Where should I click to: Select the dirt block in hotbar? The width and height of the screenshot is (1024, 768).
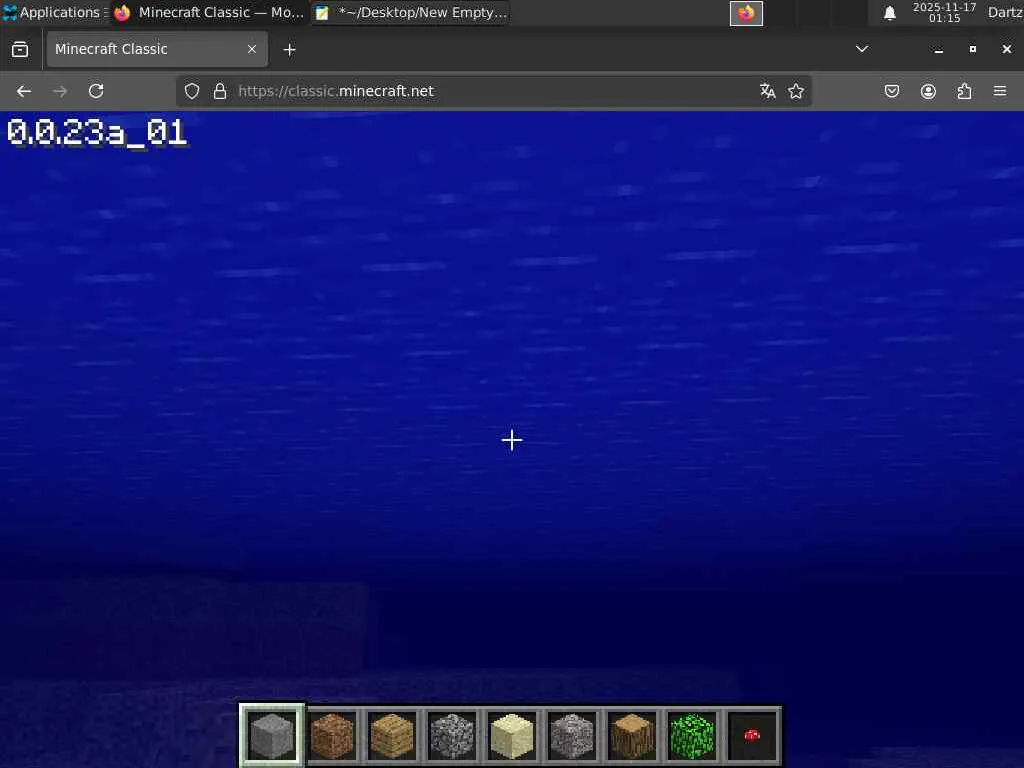tap(332, 736)
